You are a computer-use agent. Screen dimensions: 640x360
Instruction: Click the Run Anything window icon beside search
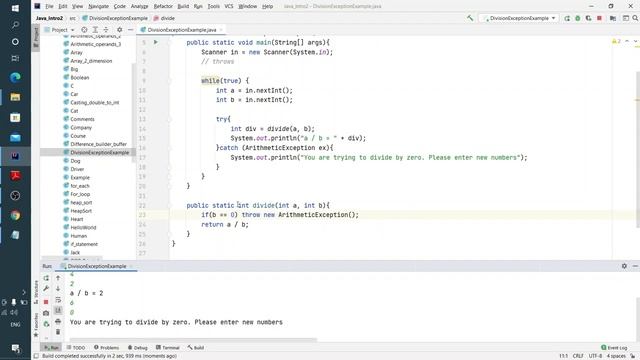point(625,18)
